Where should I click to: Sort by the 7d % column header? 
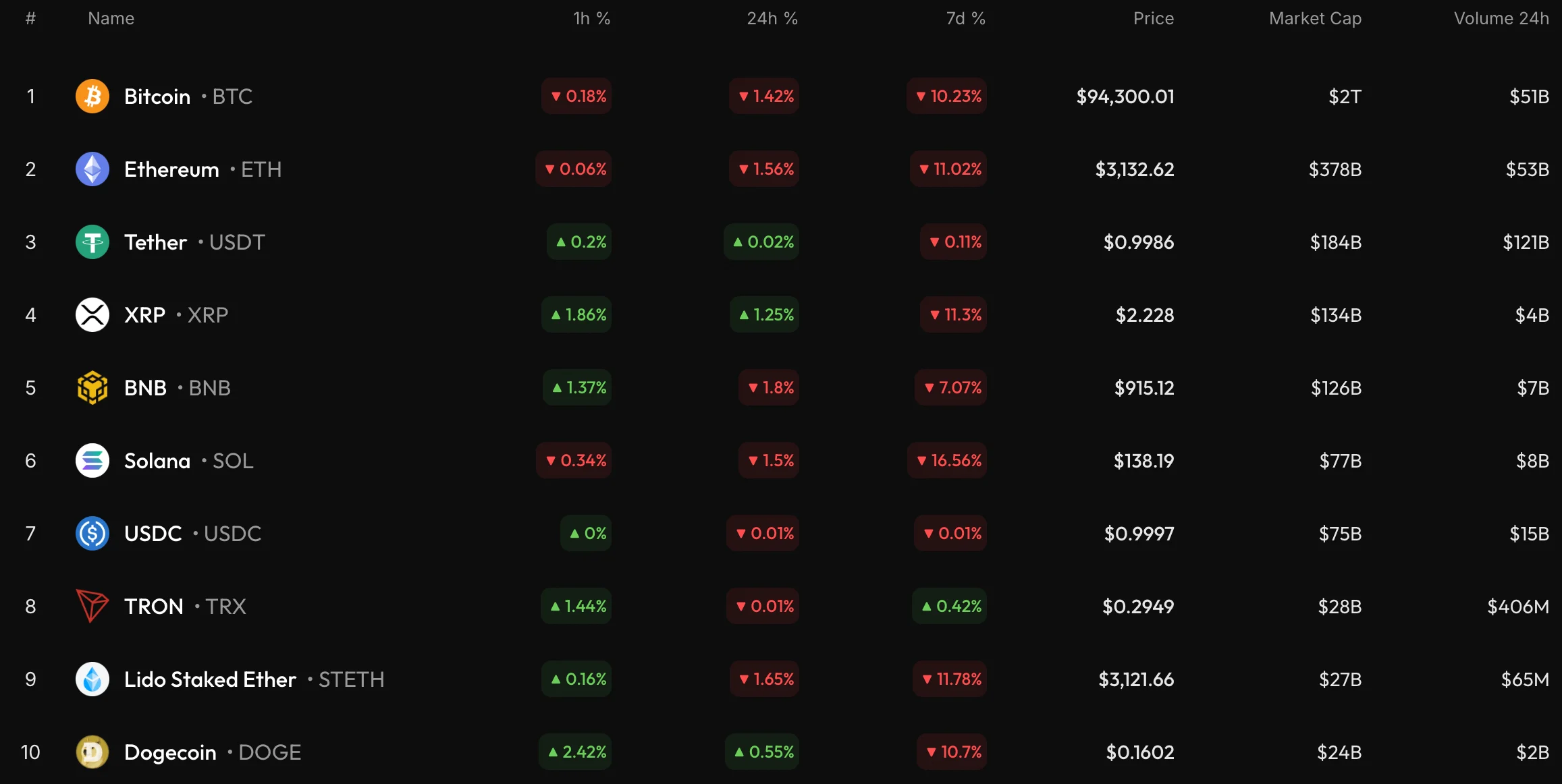coord(965,19)
